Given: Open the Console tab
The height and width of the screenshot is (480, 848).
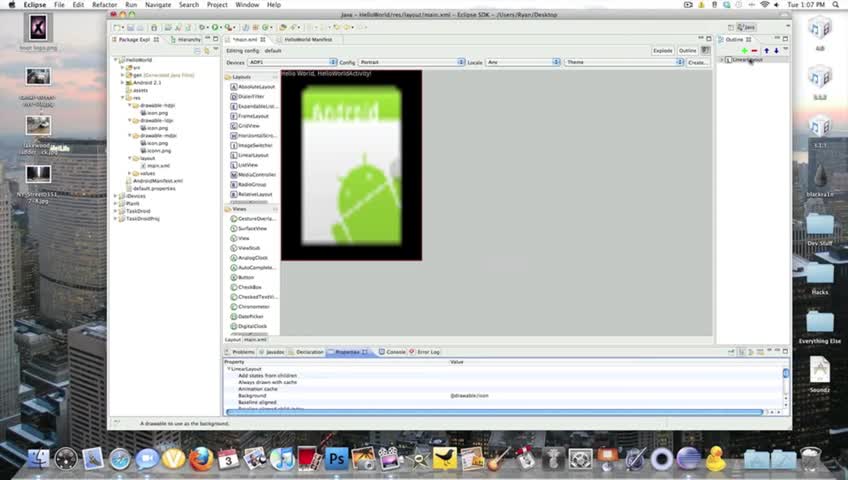Looking at the screenshot, I should point(393,352).
